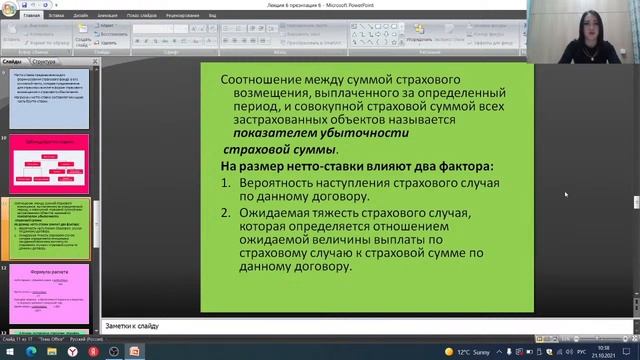
Task: Open the Макет layout dropdown
Action: [106, 25]
